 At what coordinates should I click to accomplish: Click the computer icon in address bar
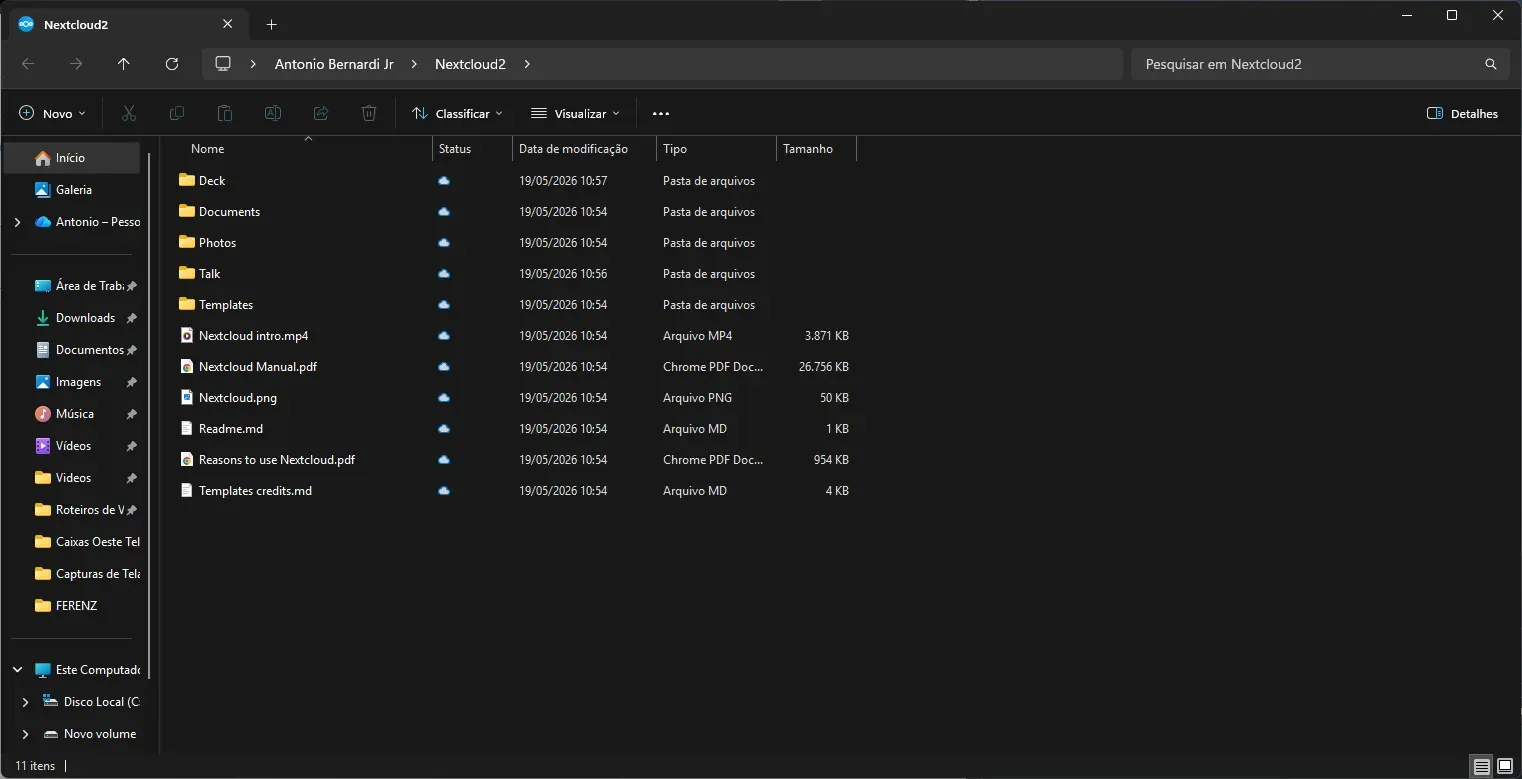coord(223,64)
